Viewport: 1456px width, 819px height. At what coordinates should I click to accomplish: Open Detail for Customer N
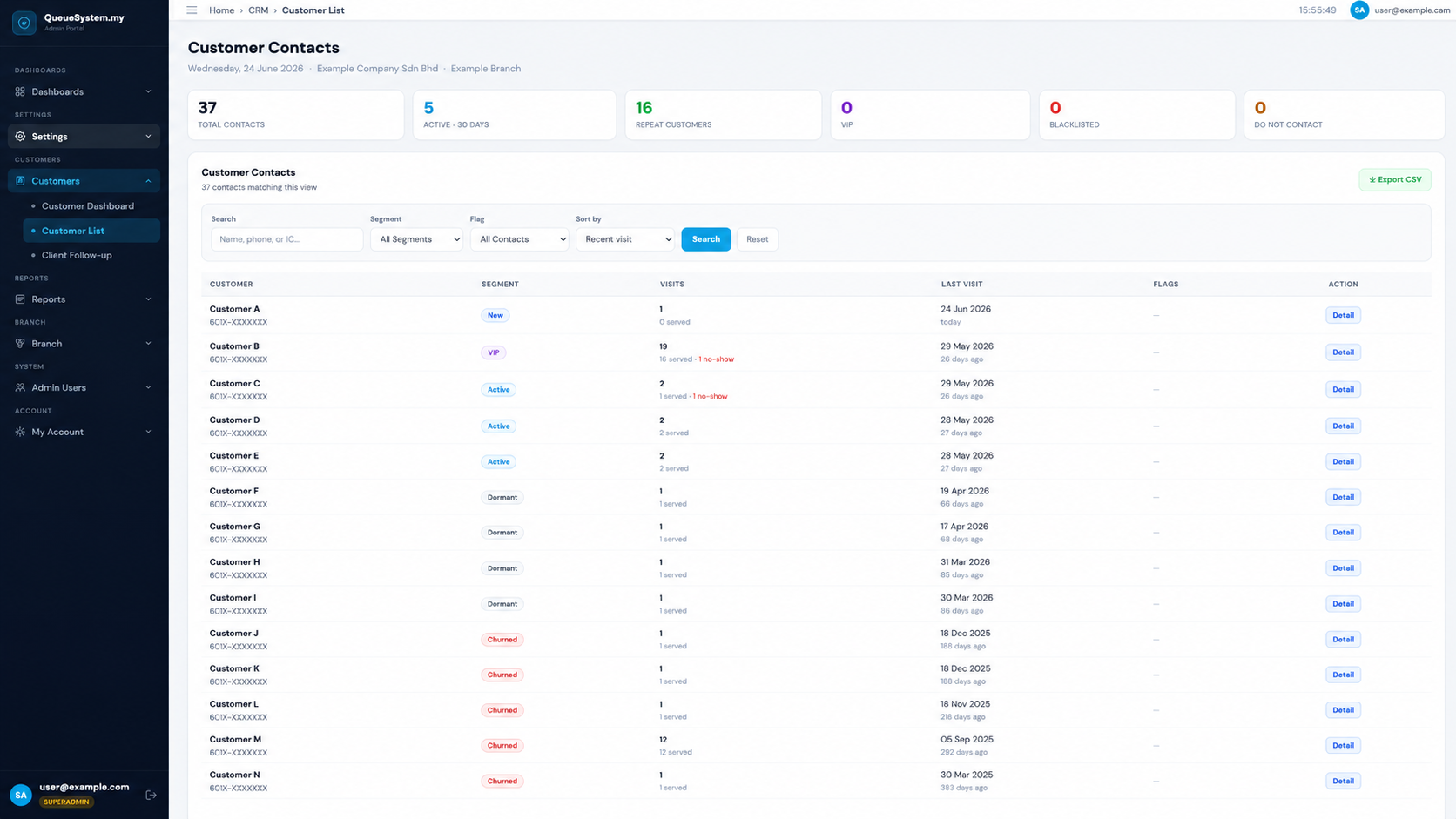tap(1343, 782)
